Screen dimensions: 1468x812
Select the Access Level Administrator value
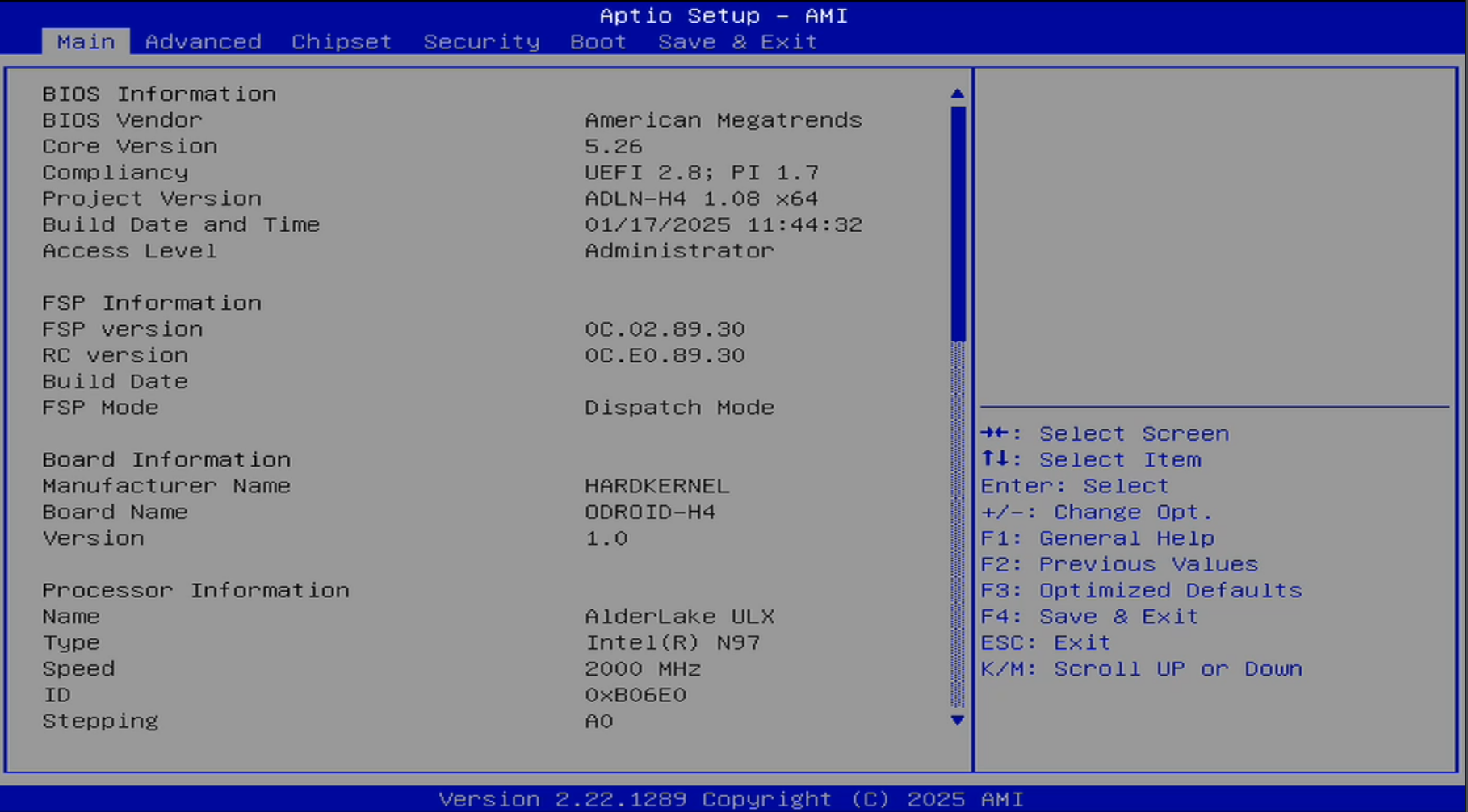click(x=678, y=251)
